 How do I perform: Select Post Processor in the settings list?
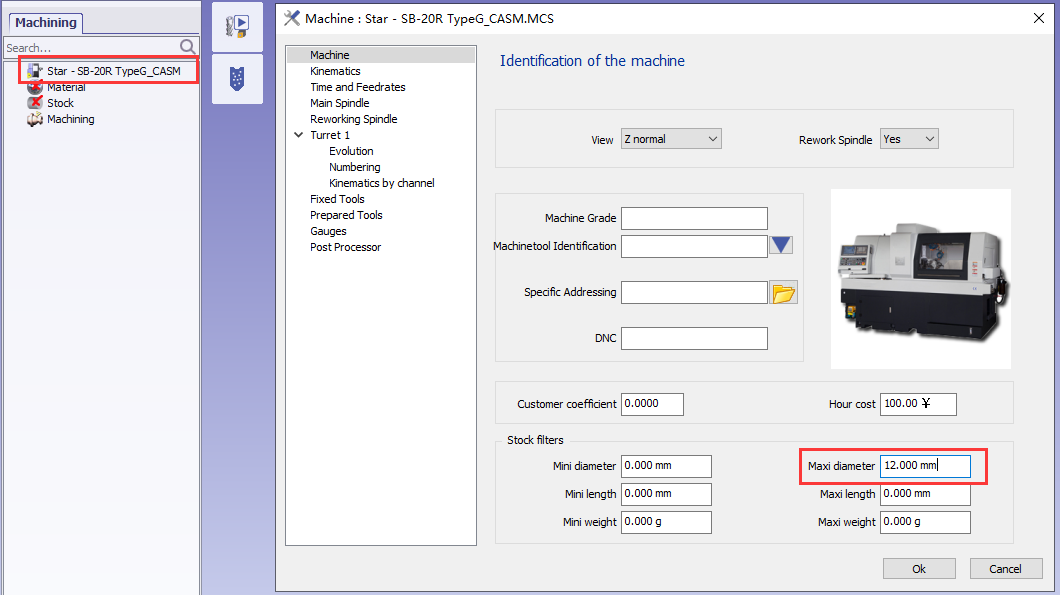345,247
